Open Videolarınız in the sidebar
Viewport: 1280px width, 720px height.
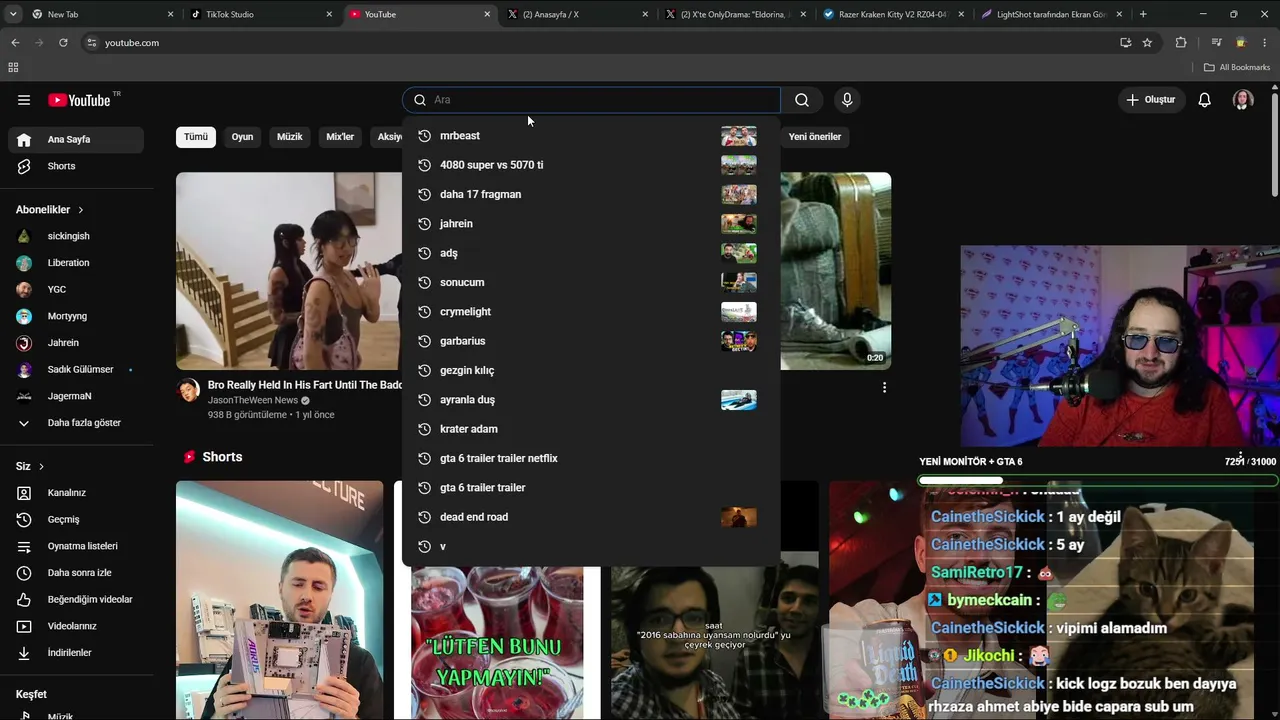coord(76,626)
